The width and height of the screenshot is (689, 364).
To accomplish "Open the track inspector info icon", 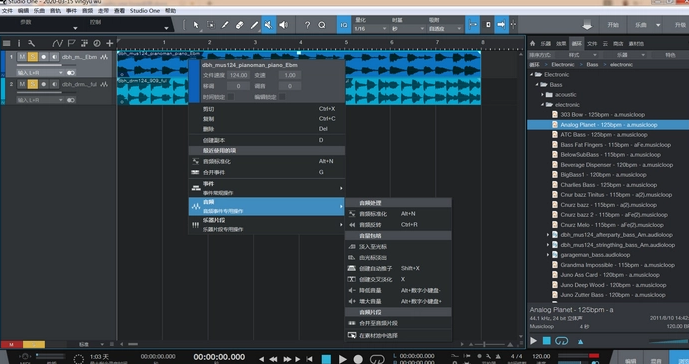I will pyautogui.click(x=19, y=43).
